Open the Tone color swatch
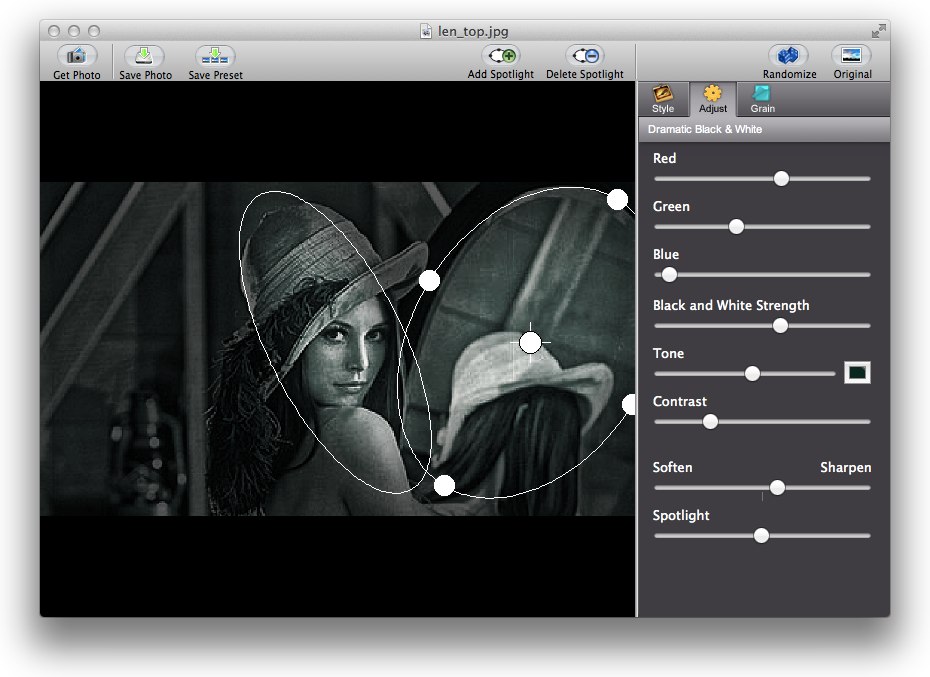The image size is (930, 677). click(857, 373)
